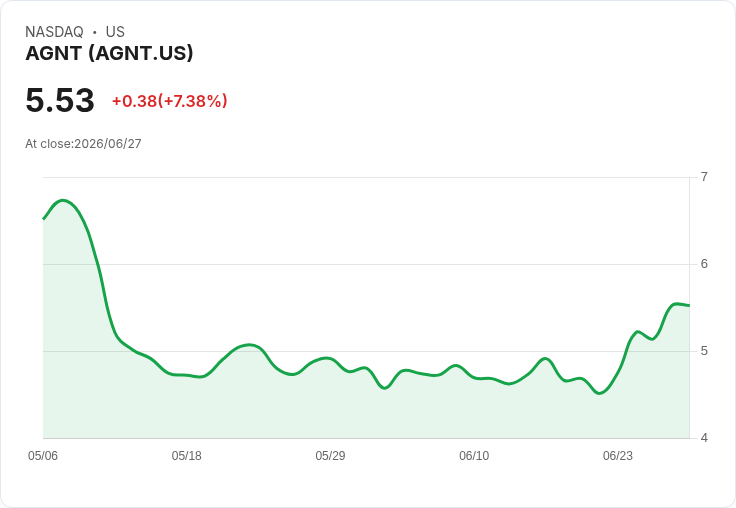736x508 pixels.
Task: Click the chart low just before 06/23
Action: click(x=599, y=393)
